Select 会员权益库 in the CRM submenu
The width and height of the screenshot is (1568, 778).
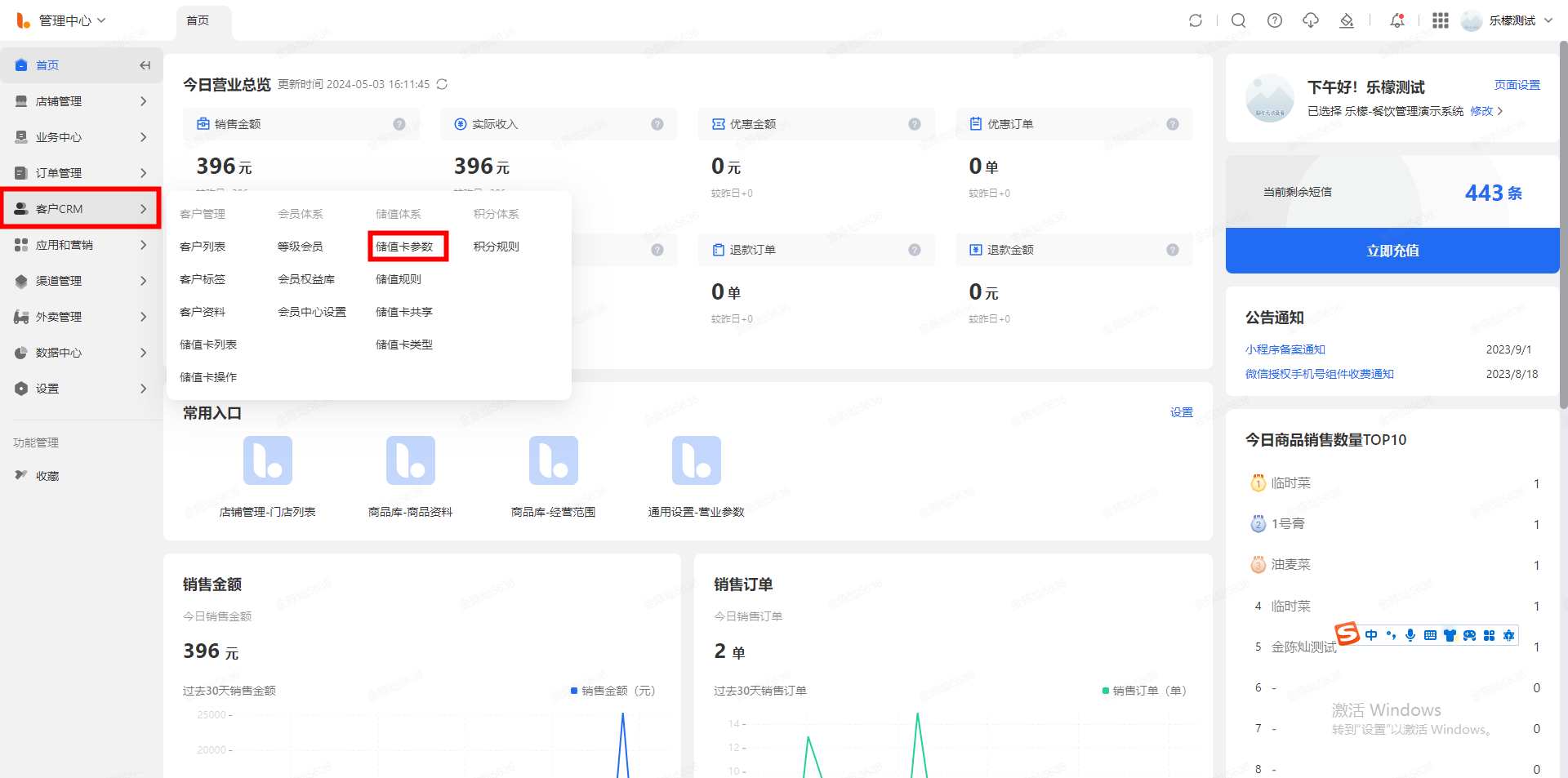306,279
